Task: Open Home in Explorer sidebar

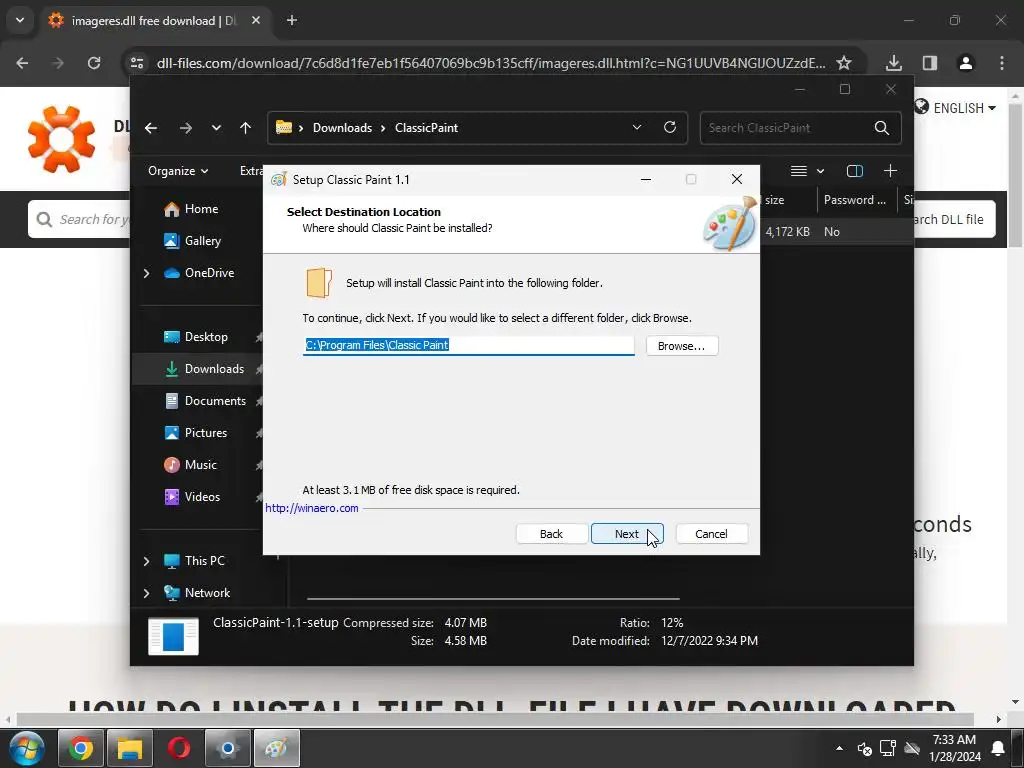Action: pyautogui.click(x=201, y=209)
